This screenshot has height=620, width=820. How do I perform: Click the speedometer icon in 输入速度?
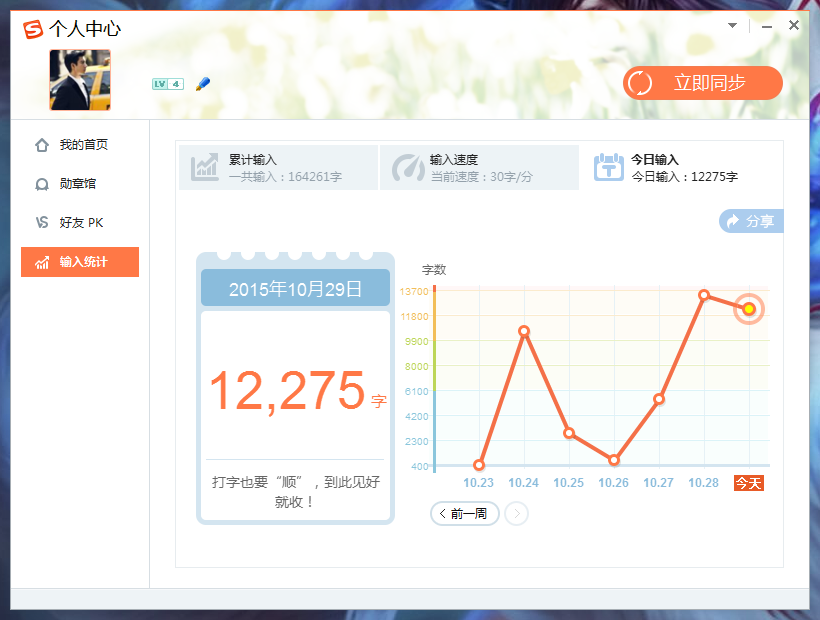(408, 168)
